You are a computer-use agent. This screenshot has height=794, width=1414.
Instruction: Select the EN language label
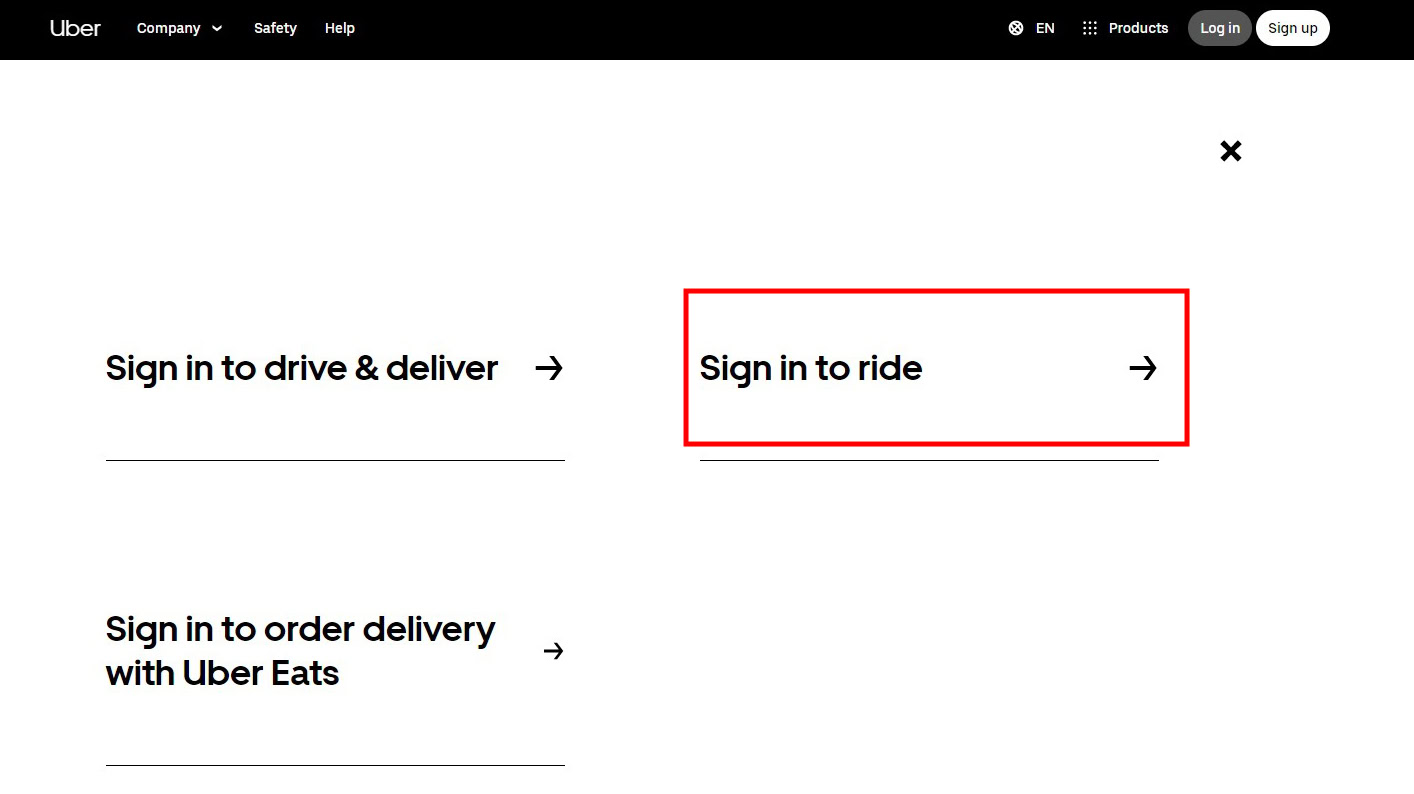(1045, 28)
